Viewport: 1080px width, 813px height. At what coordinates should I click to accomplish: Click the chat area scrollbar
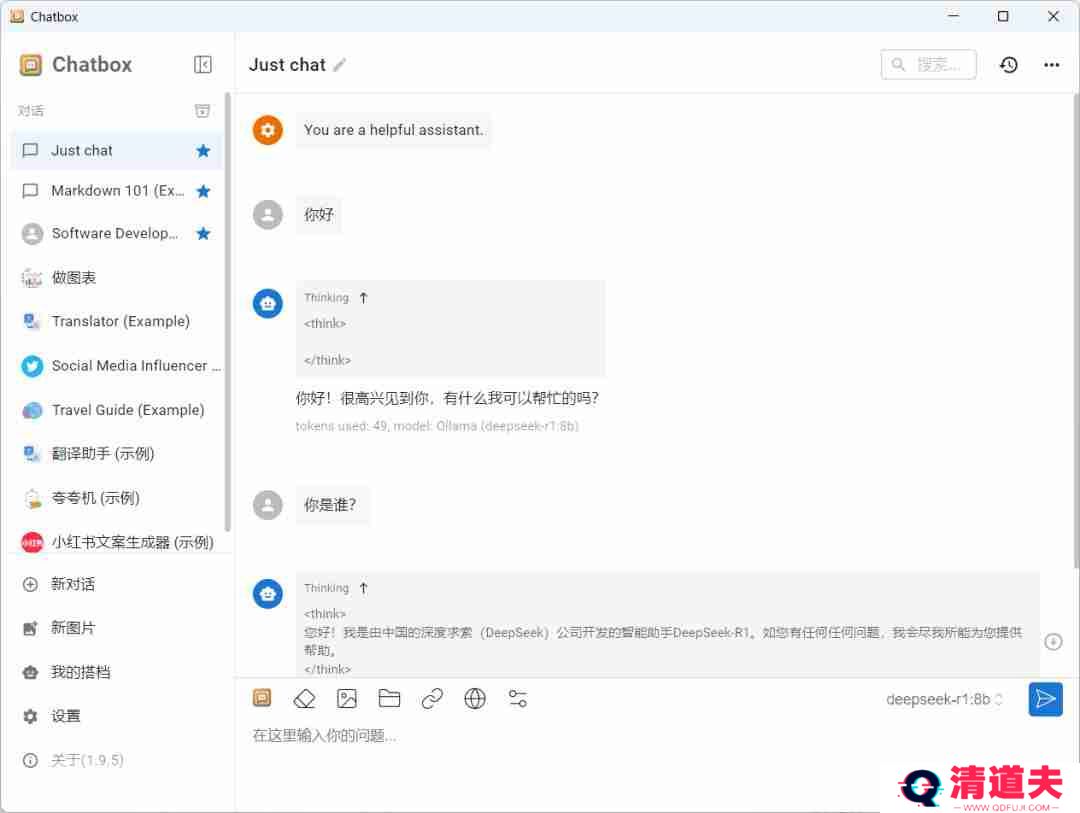click(1076, 331)
